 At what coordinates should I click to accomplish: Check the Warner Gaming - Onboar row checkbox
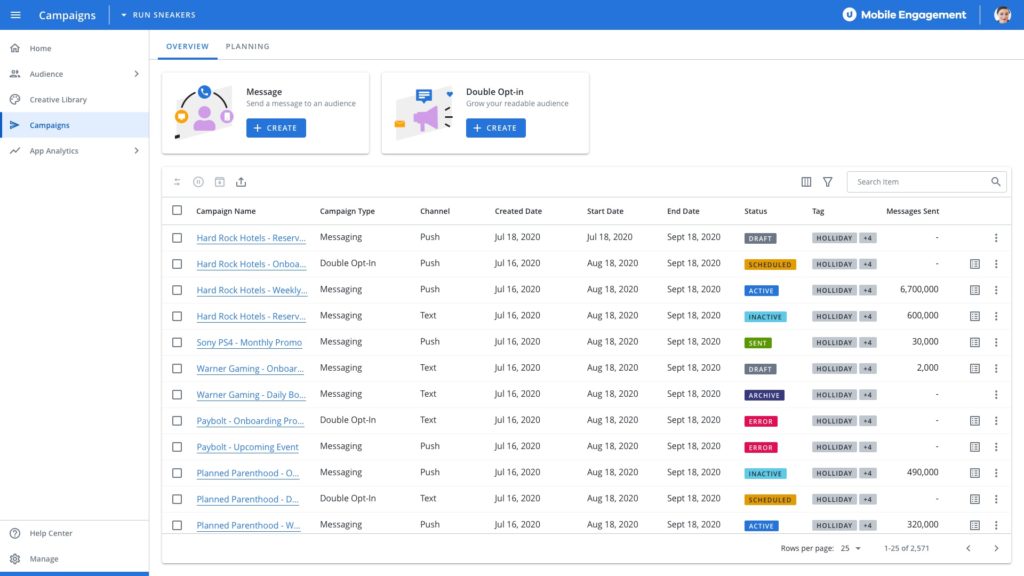177,368
